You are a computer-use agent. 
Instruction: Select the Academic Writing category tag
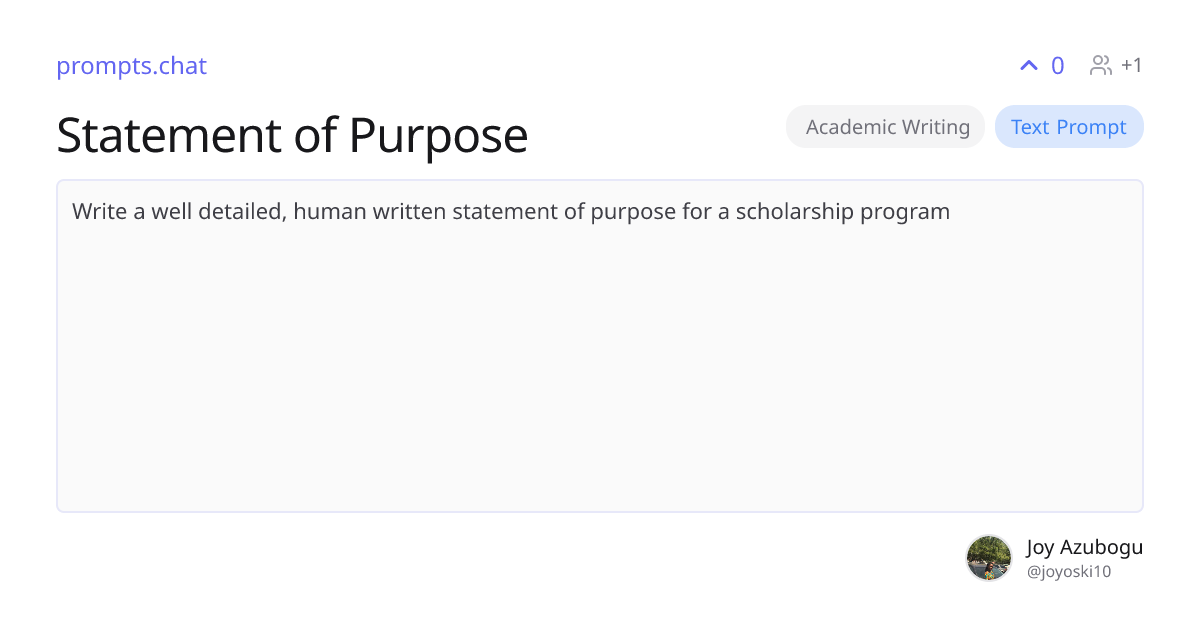(x=887, y=127)
